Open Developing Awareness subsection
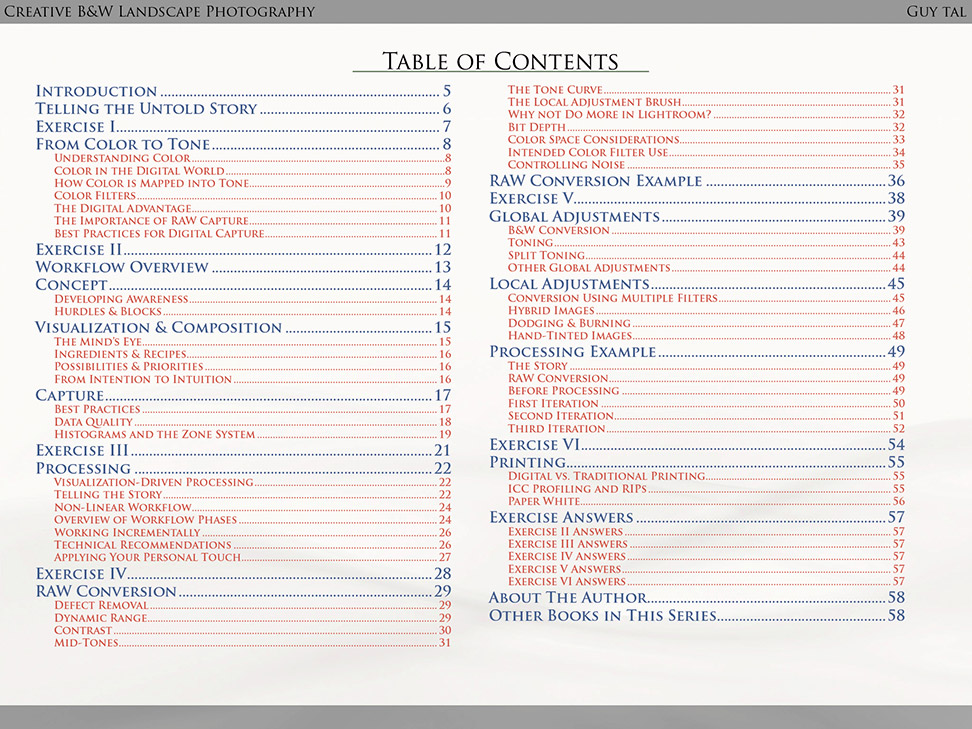 (252, 299)
